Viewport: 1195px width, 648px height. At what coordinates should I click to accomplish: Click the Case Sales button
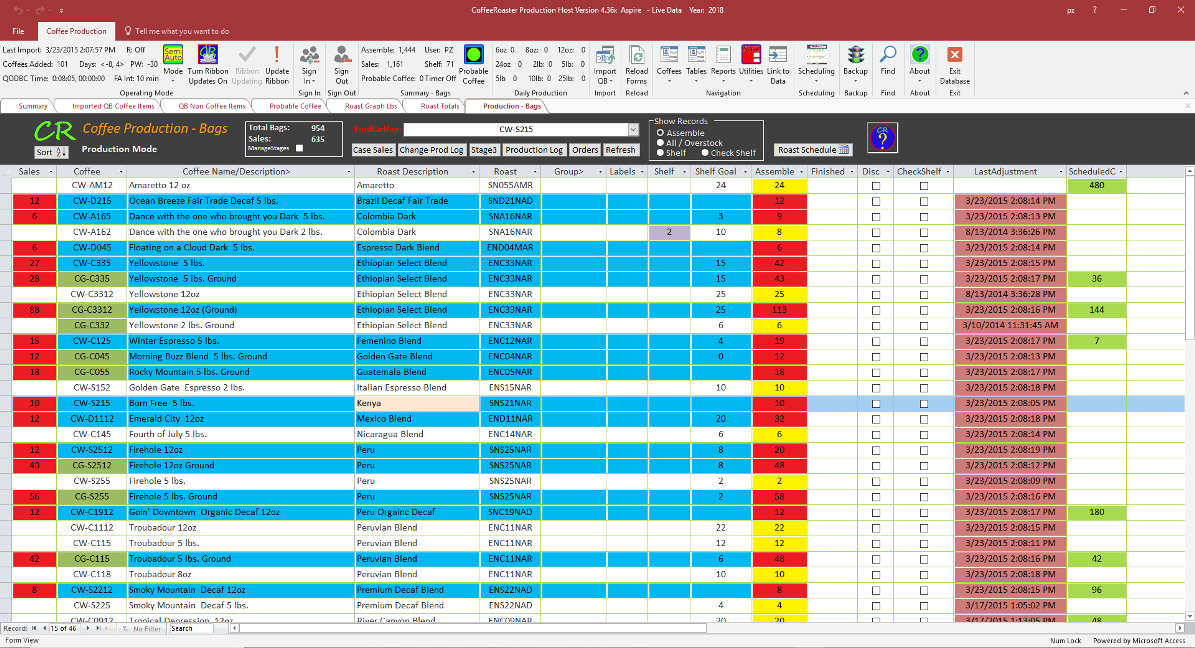[x=373, y=150]
